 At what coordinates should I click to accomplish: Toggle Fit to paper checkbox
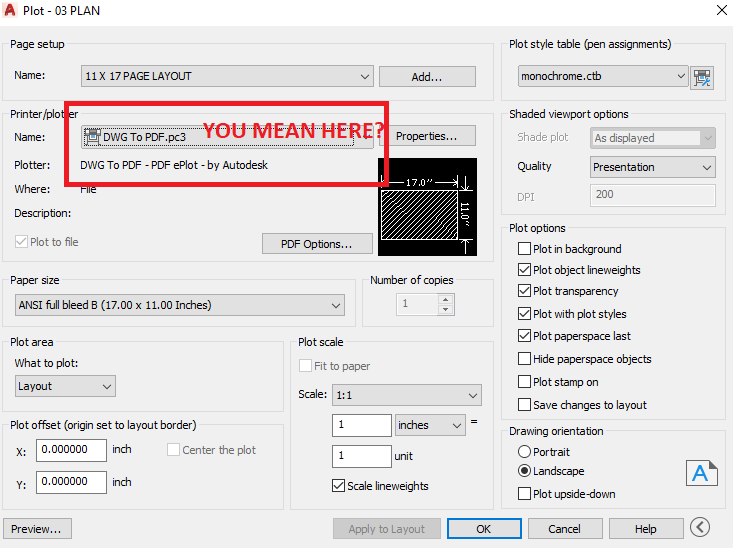tap(305, 366)
